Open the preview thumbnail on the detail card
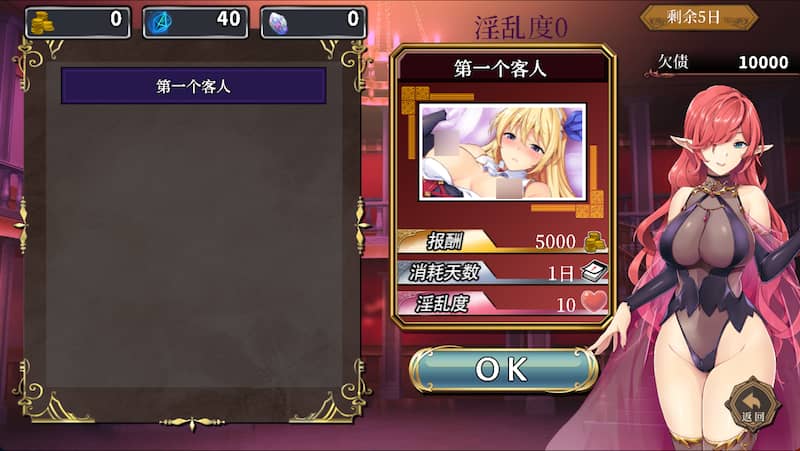Image resolution: width=800 pixels, height=451 pixels. [503, 152]
